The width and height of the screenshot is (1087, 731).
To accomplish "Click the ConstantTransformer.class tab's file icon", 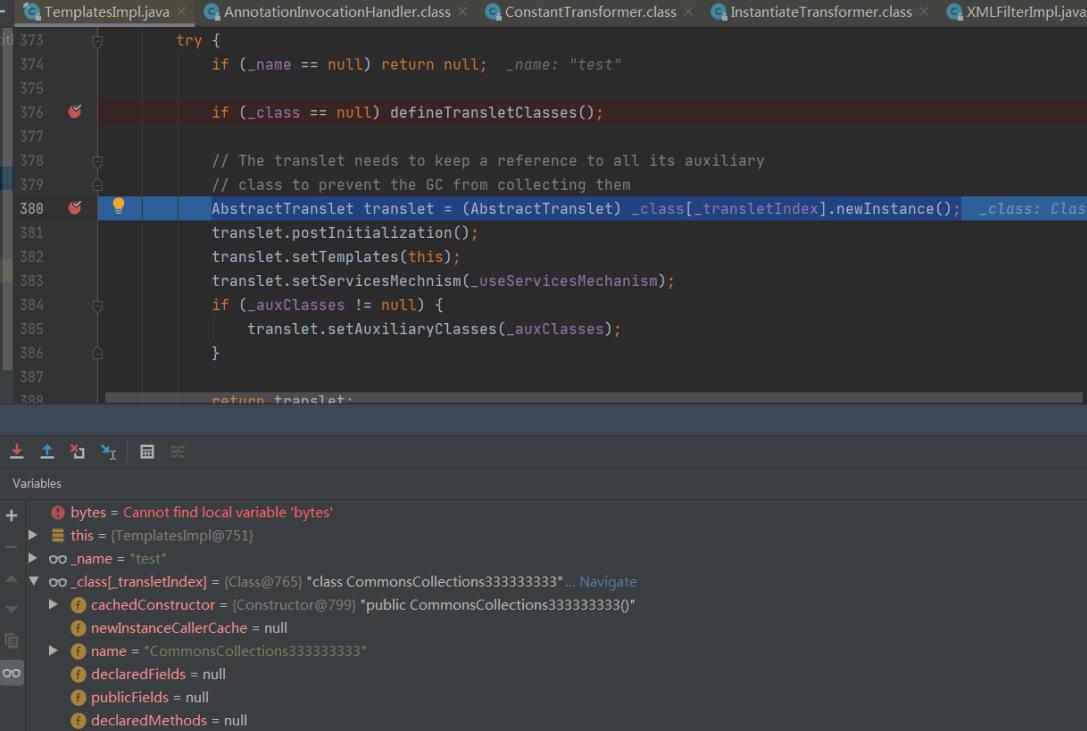I will (x=493, y=12).
